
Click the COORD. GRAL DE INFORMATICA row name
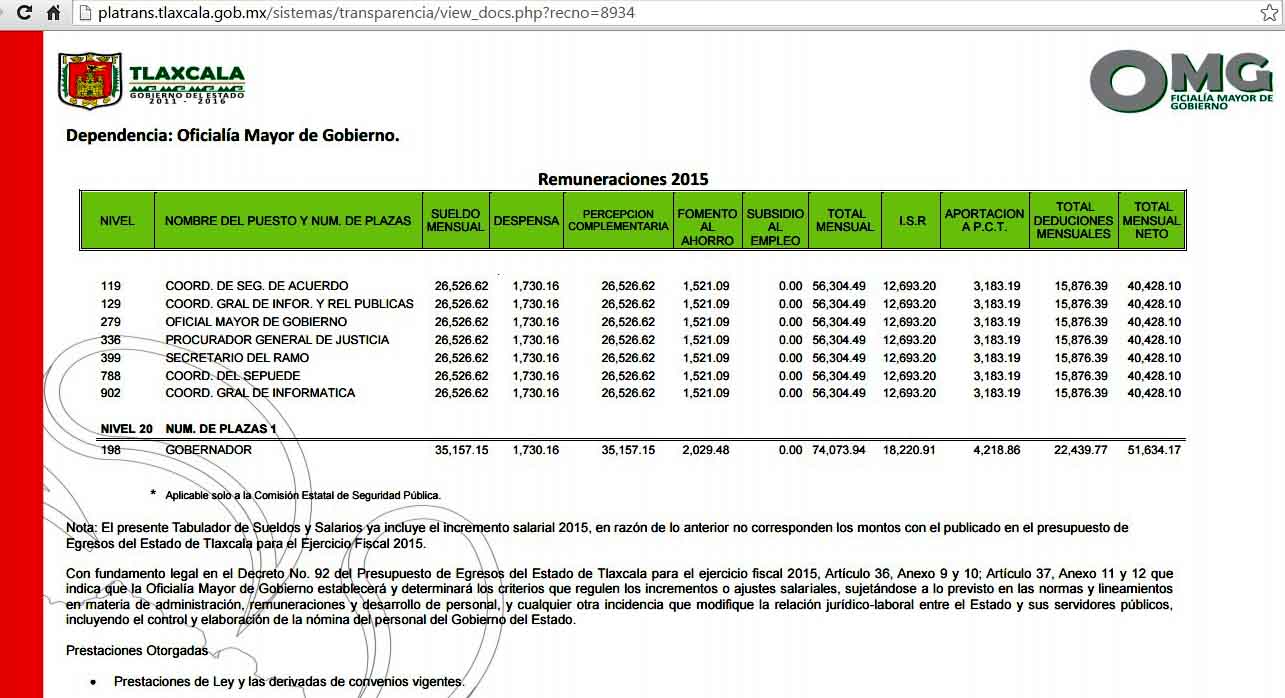point(260,393)
